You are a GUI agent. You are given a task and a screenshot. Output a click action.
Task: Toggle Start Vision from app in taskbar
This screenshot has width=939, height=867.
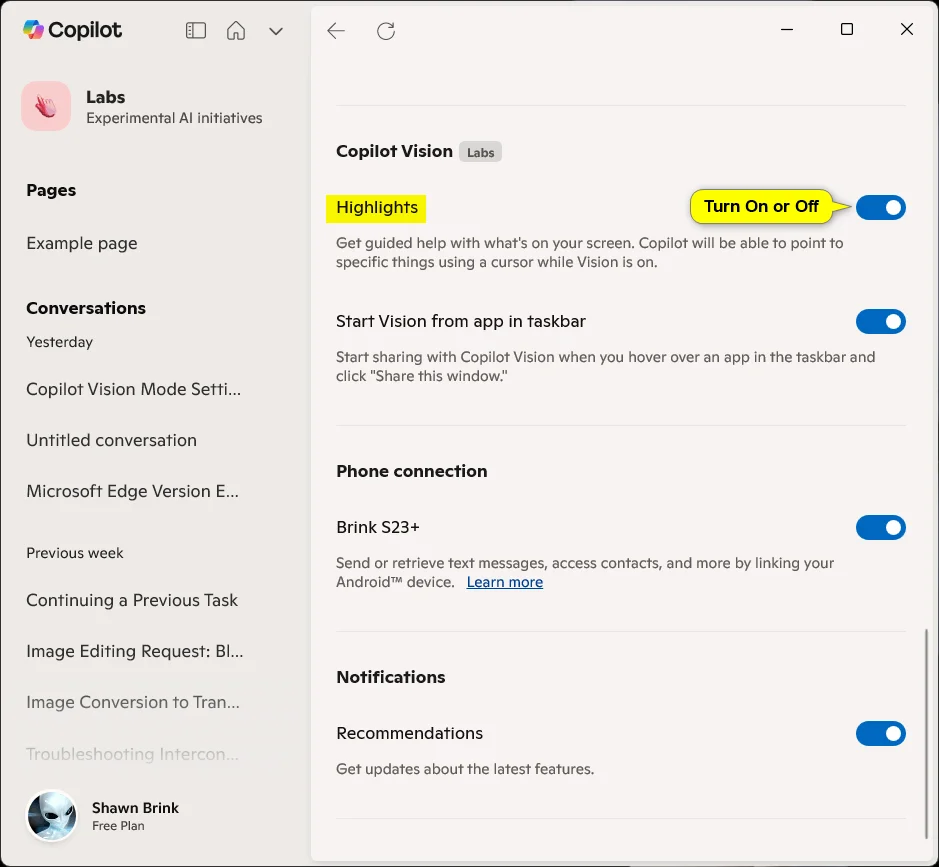point(880,322)
